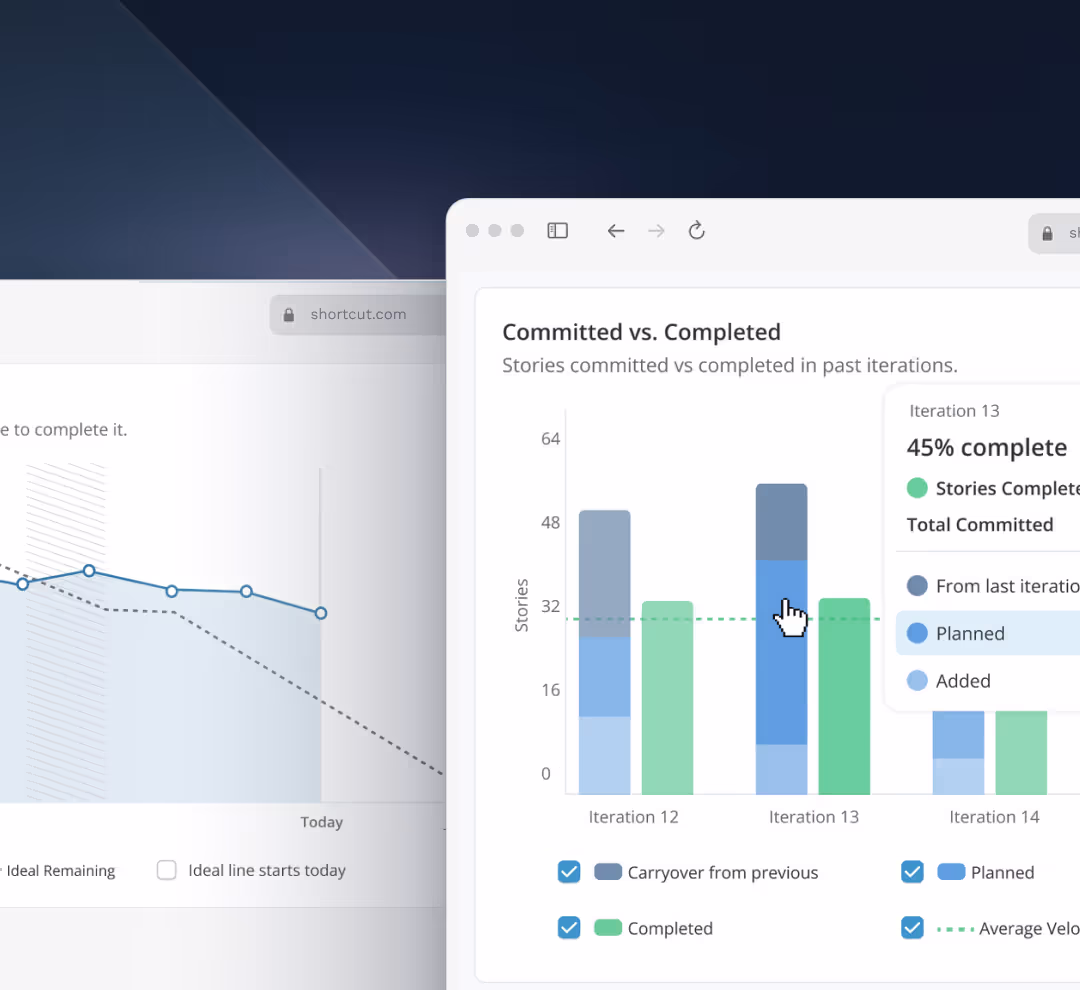This screenshot has height=990, width=1080.
Task: Click the green Completed legend swatch
Action: (608, 927)
